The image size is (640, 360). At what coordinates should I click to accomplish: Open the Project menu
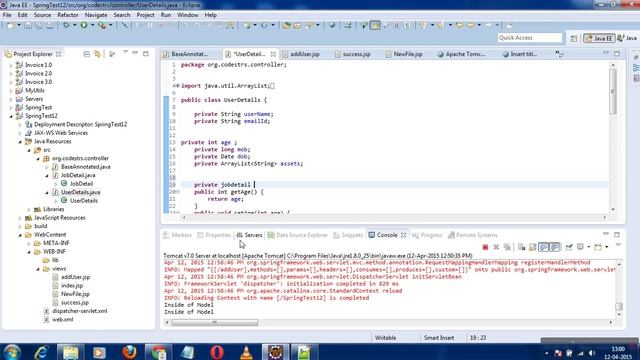pyautogui.click(x=145, y=15)
